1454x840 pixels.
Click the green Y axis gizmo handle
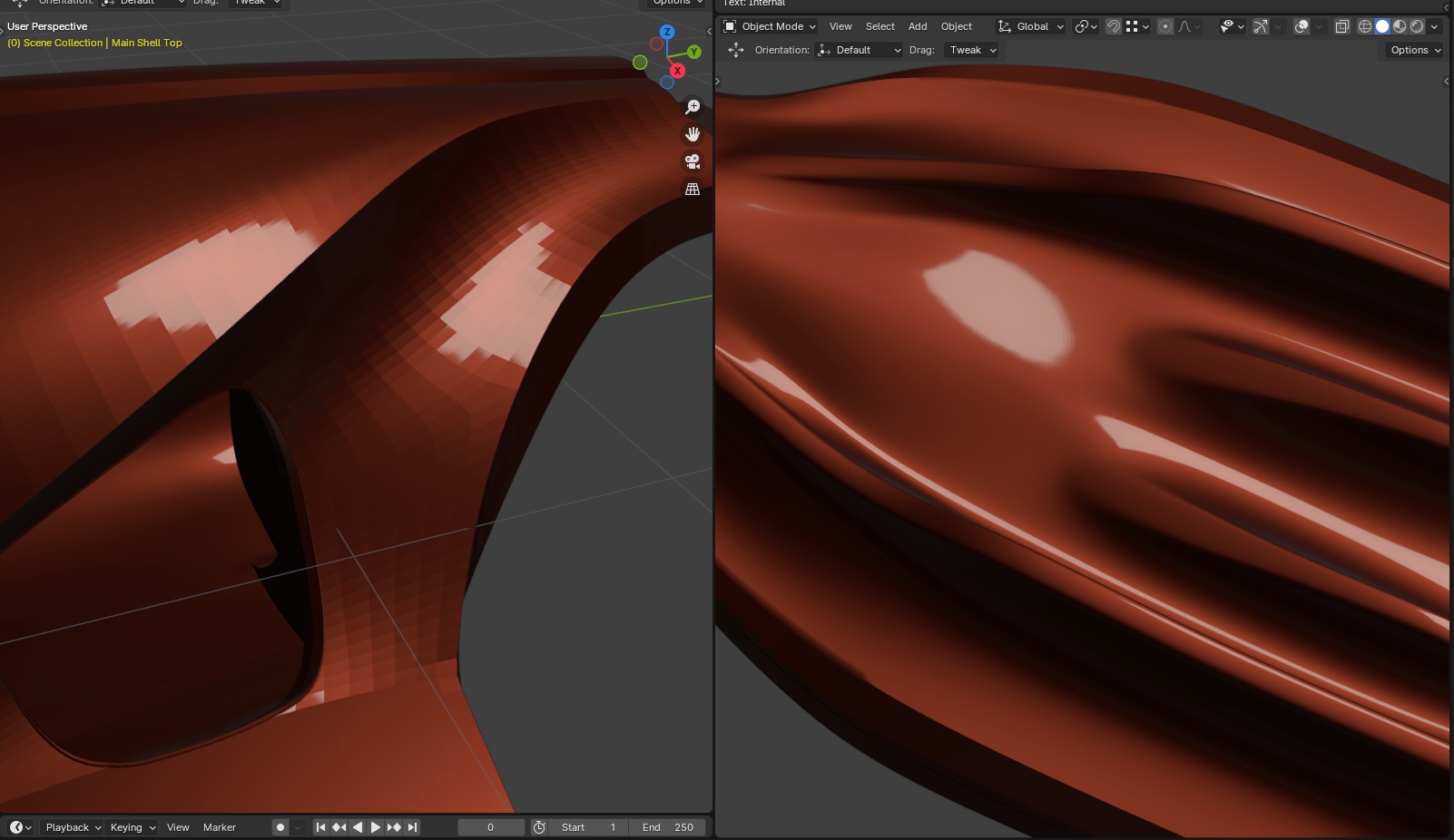coord(694,52)
